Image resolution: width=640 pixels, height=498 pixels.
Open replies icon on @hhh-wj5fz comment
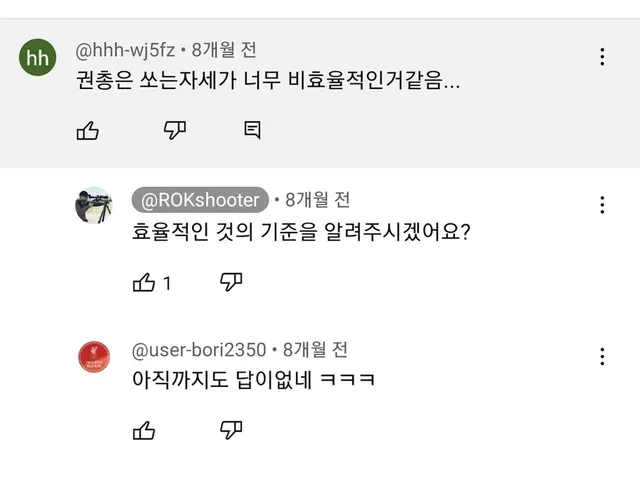(253, 130)
